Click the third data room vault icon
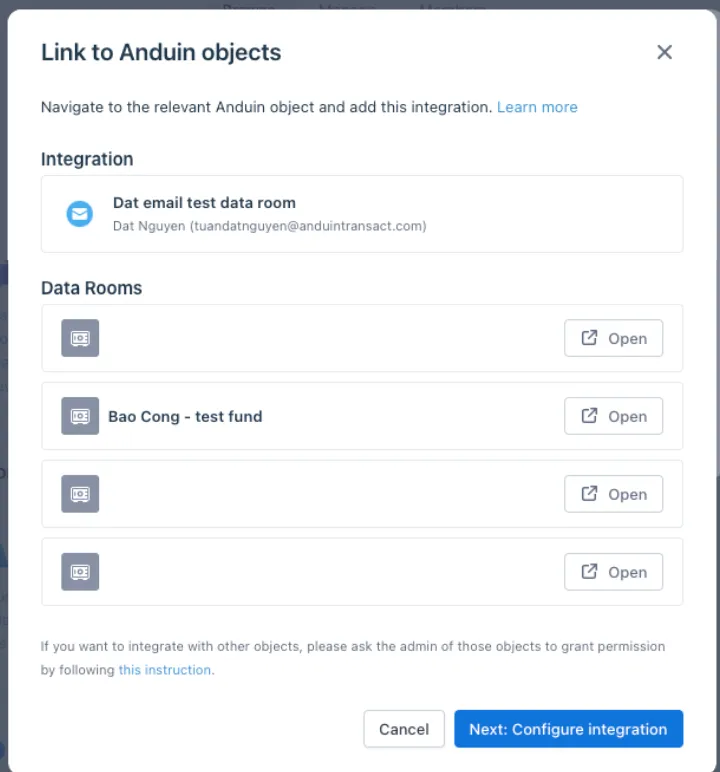720x772 pixels. 80,494
